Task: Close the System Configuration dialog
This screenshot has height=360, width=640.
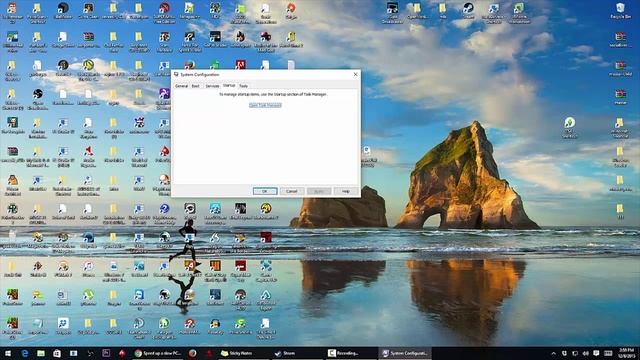Action: coord(355,74)
